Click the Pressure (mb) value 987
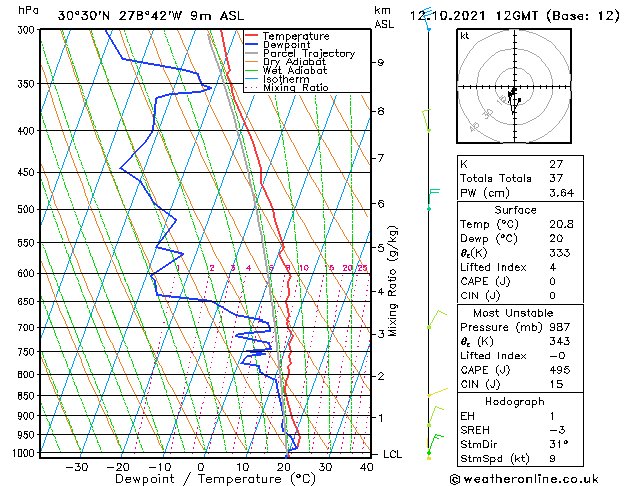629x486 pixels. tap(560, 327)
